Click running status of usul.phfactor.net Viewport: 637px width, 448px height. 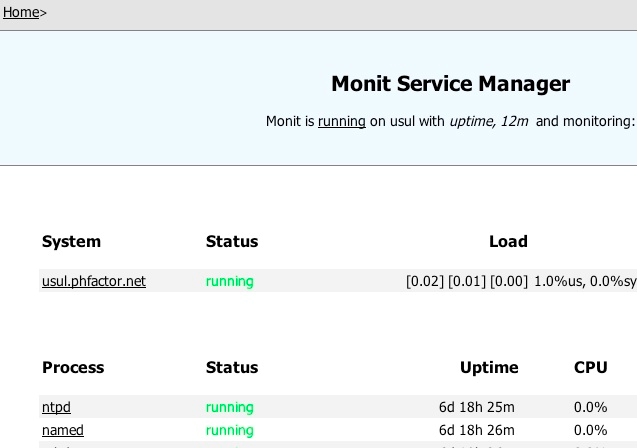[x=230, y=281]
